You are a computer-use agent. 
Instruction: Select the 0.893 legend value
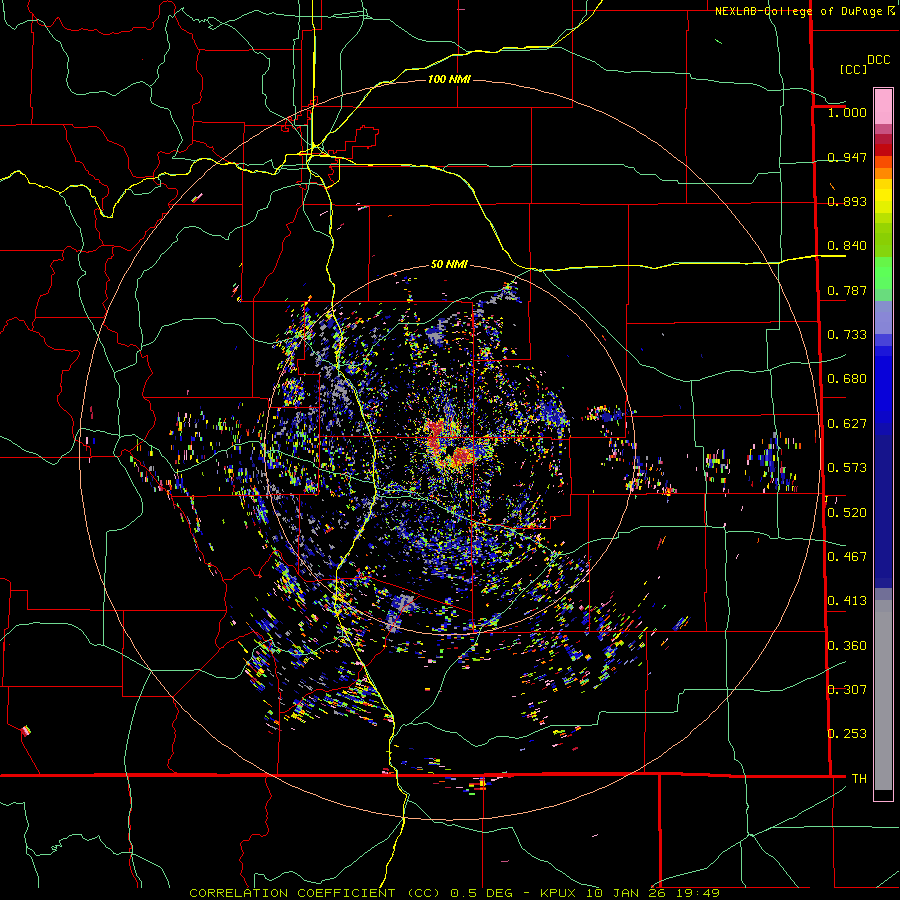click(847, 201)
